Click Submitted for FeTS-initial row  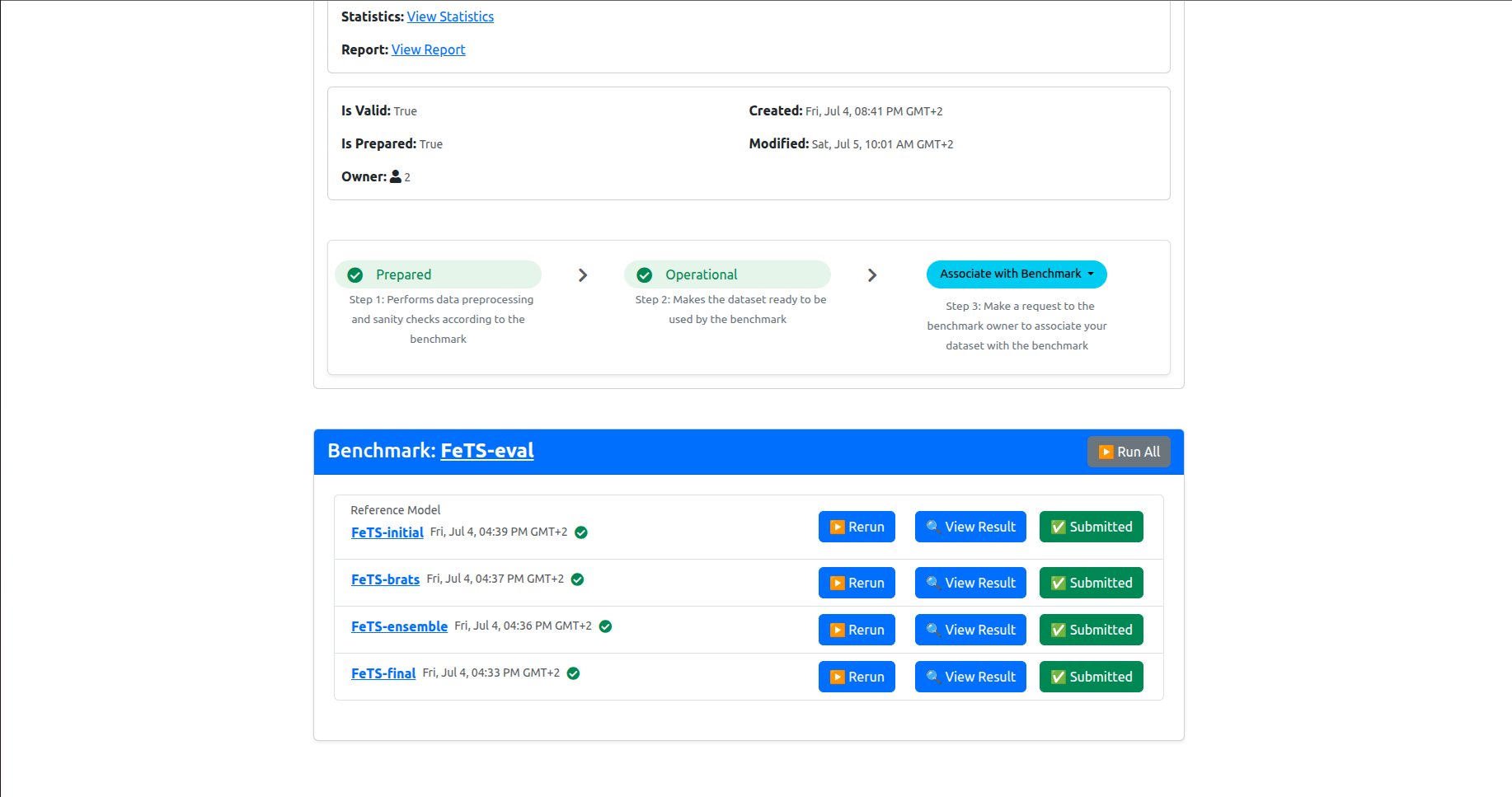pos(1092,527)
